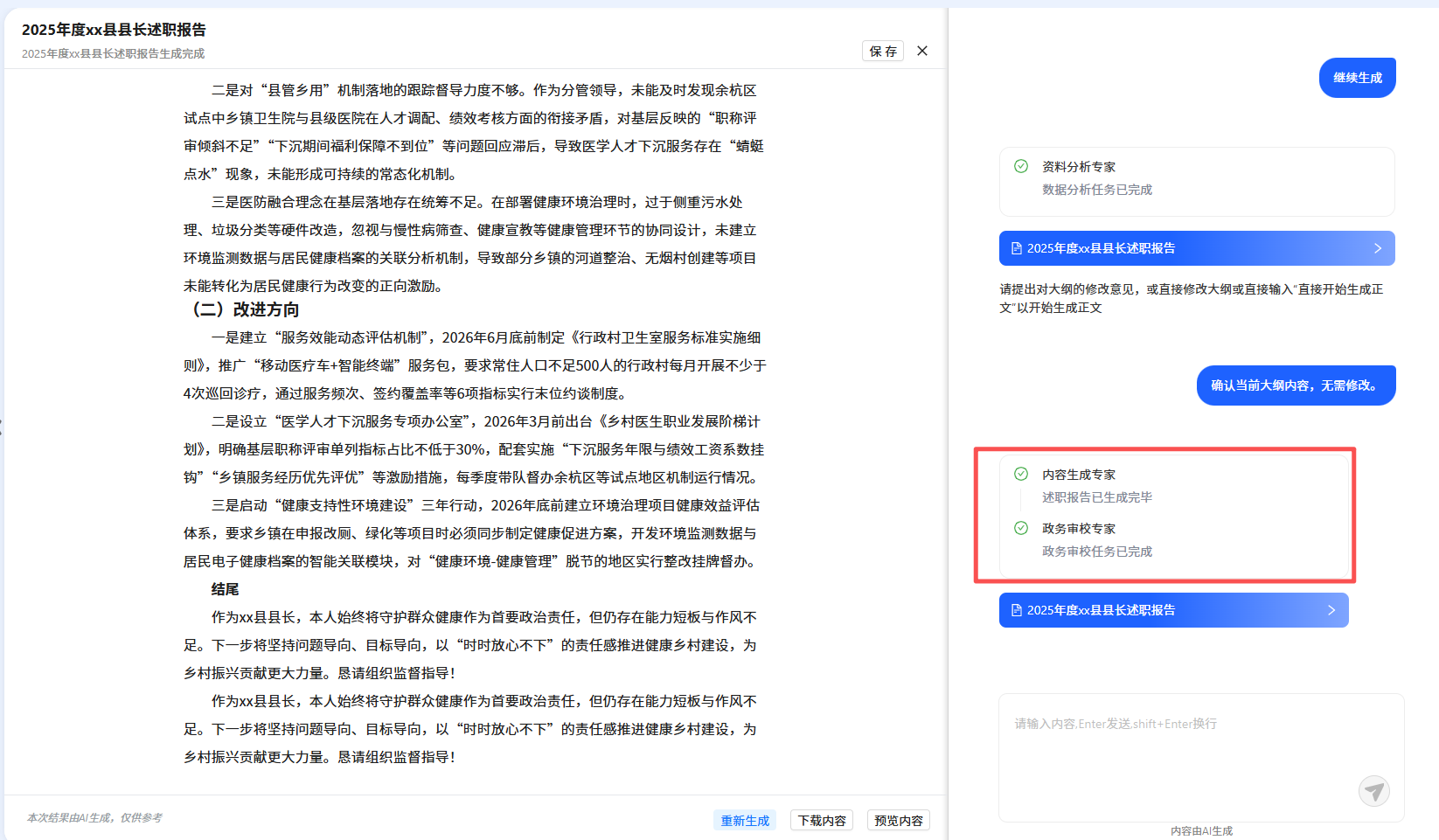The image size is (1439, 840).
Task: Click the report title 2025年度xx县县长述职报告 header
Action: pos(114,30)
